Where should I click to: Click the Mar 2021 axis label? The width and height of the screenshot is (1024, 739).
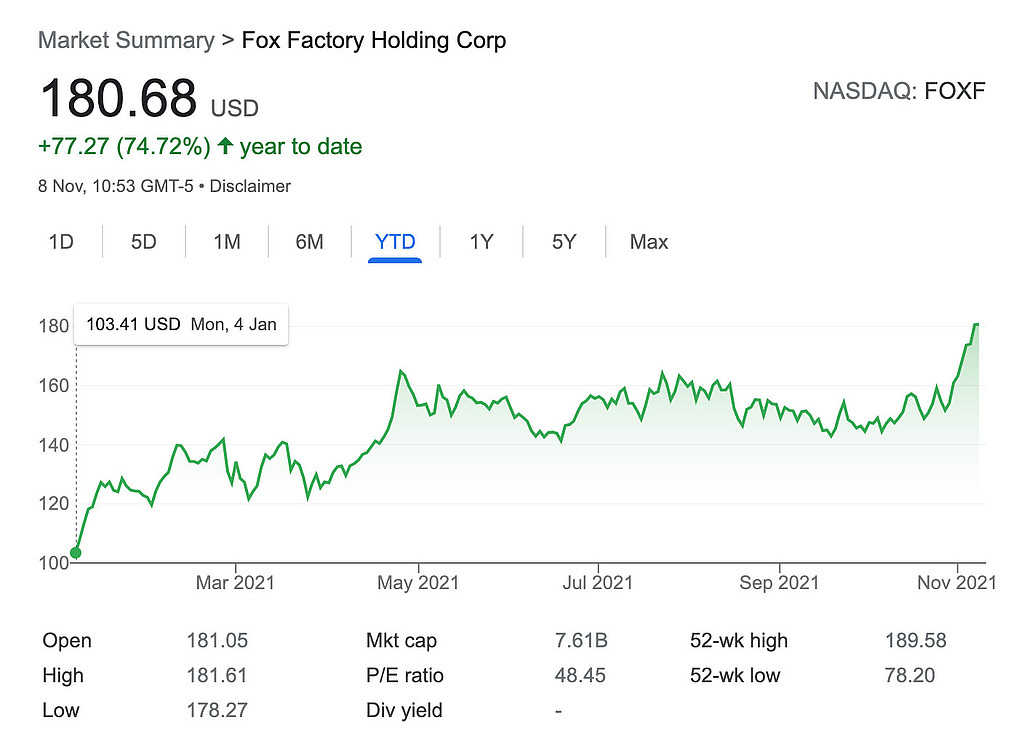pyautogui.click(x=235, y=583)
